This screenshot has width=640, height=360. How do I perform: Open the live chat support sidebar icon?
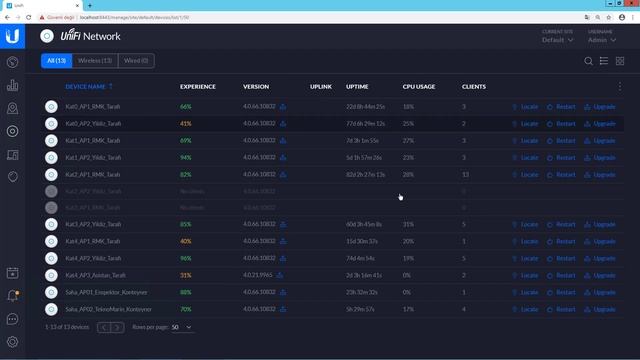(12, 319)
